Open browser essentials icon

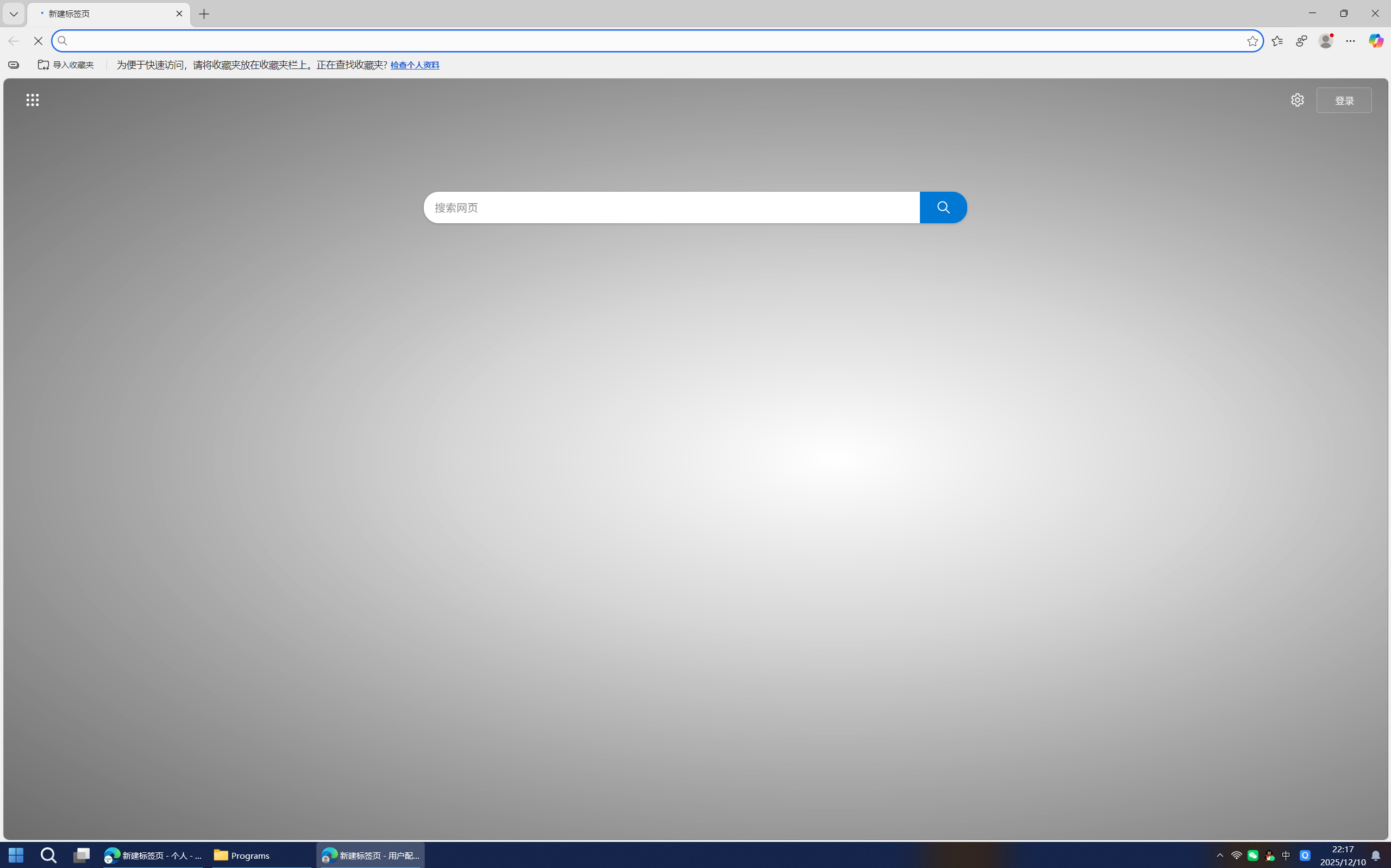click(1301, 41)
